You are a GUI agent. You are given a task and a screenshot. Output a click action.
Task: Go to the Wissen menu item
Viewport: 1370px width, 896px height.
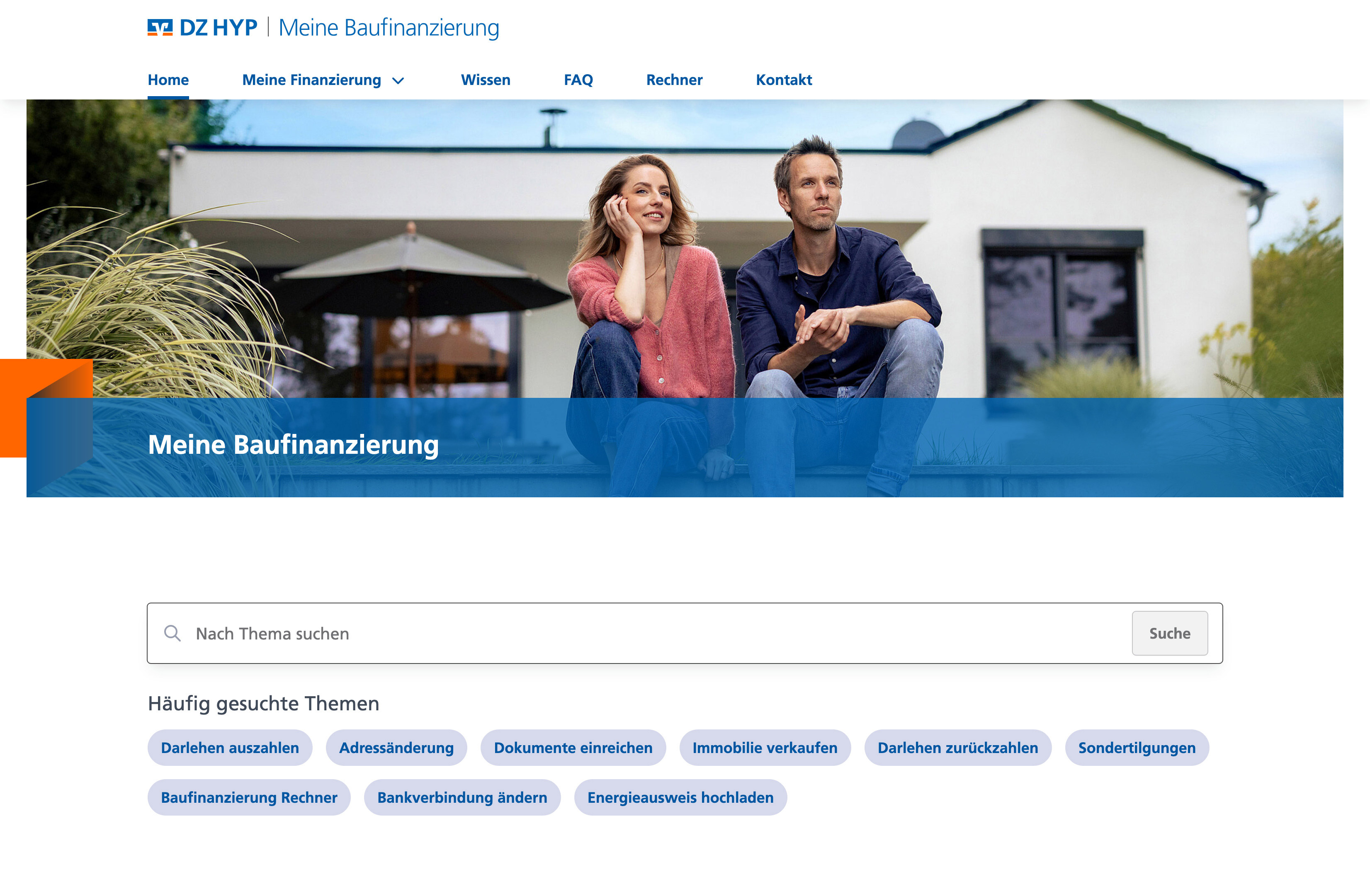[485, 80]
